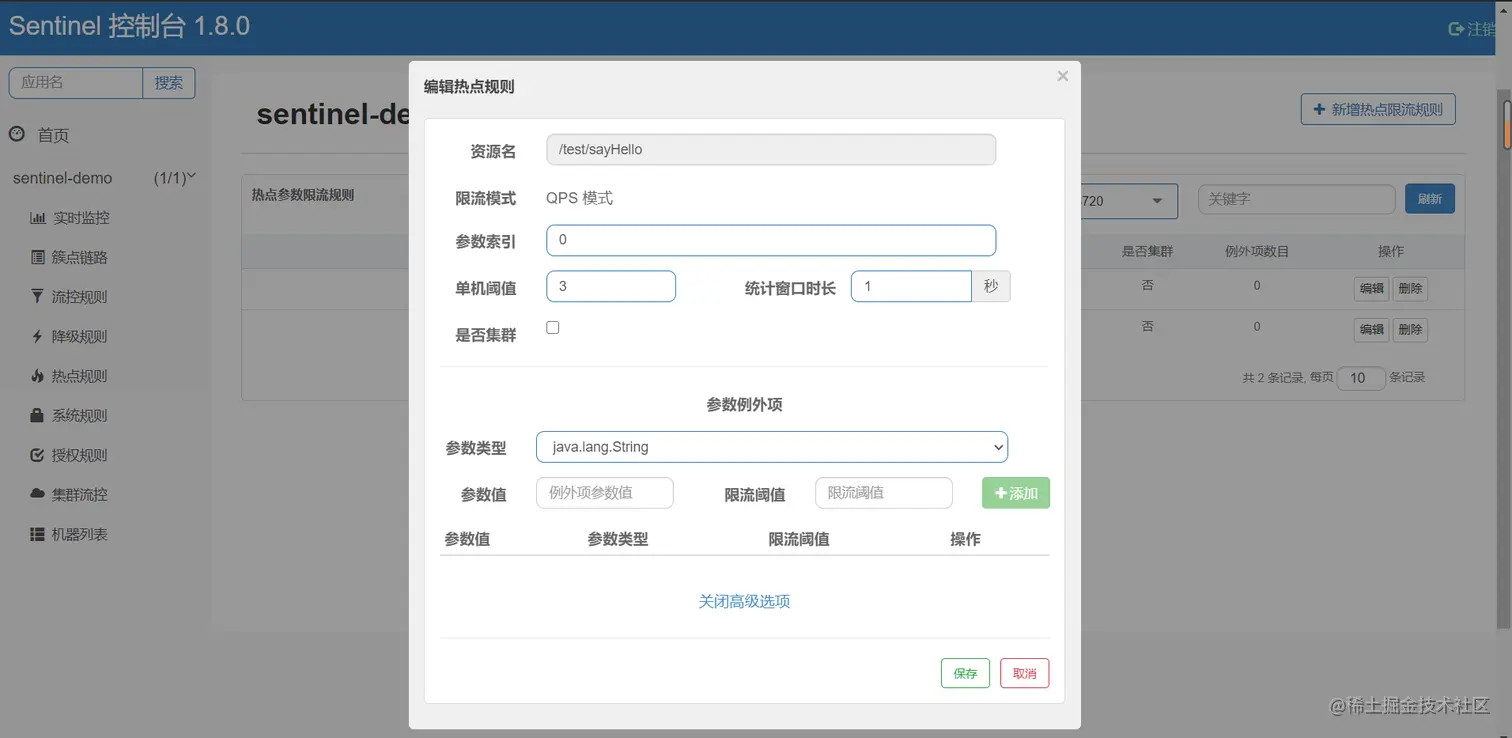The height and width of the screenshot is (738, 1512).
Task: Click the logout icon in the header
Action: point(1456,29)
